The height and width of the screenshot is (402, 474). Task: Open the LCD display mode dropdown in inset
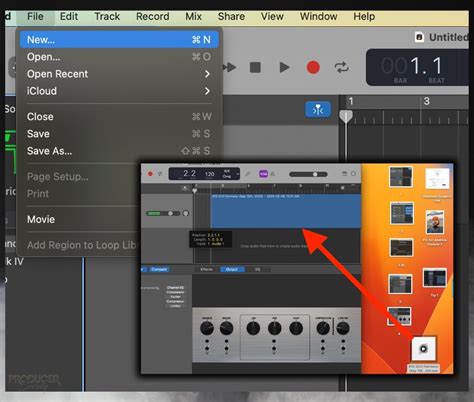tap(237, 174)
